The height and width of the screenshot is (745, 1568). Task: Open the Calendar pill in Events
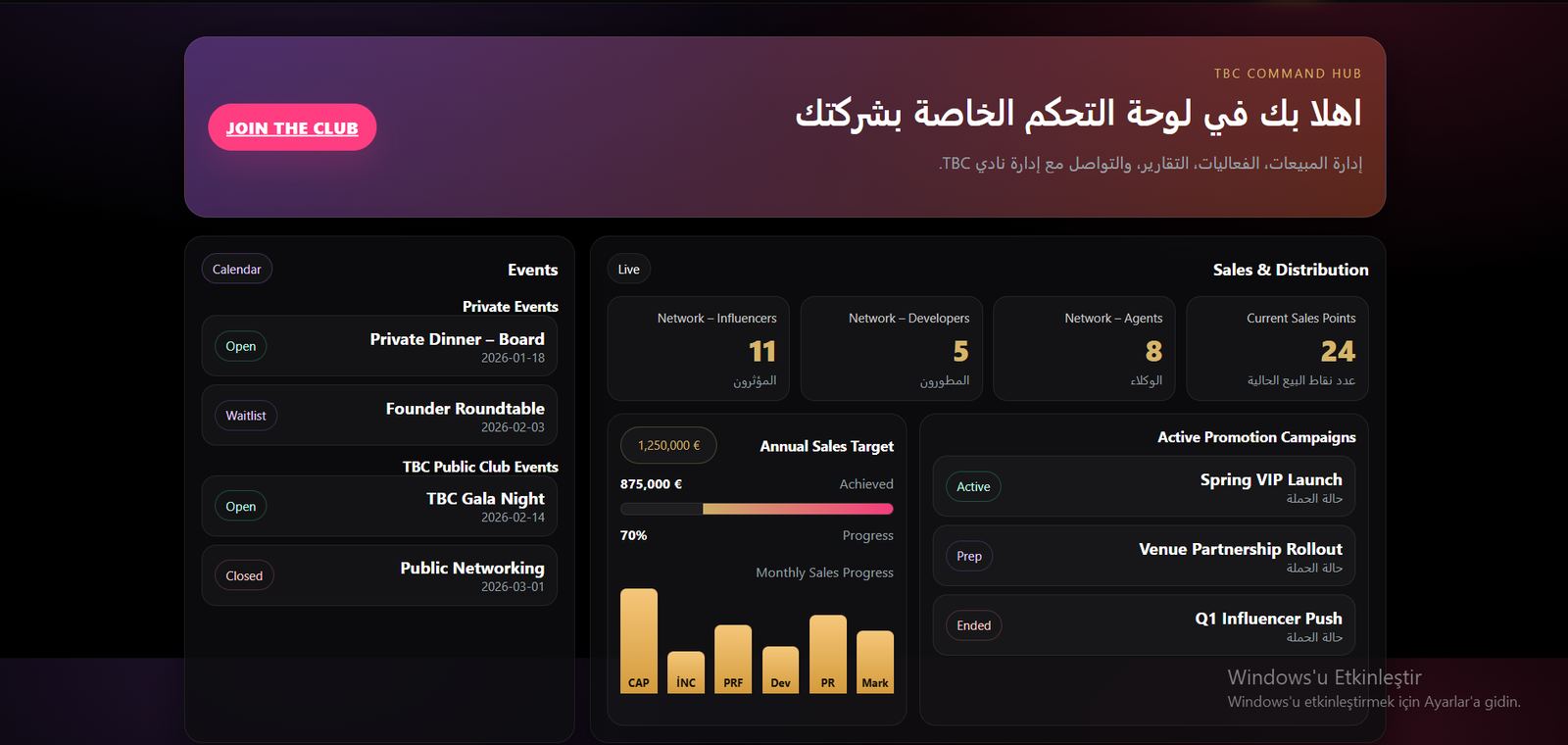coord(237,270)
